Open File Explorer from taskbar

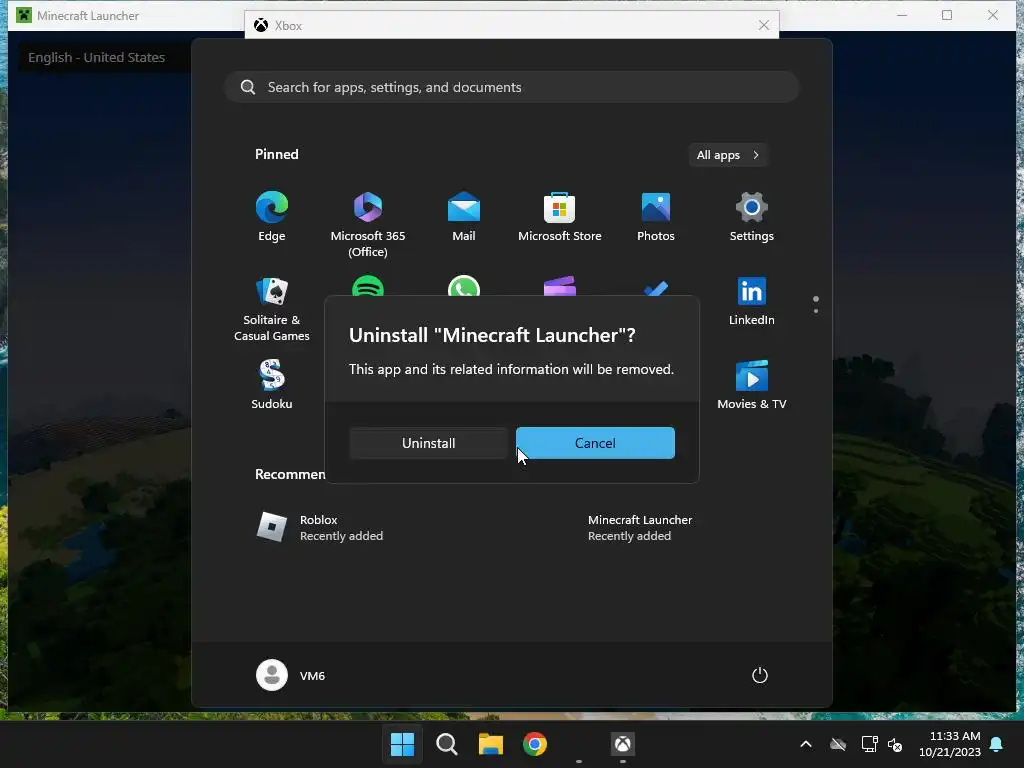[x=490, y=744]
